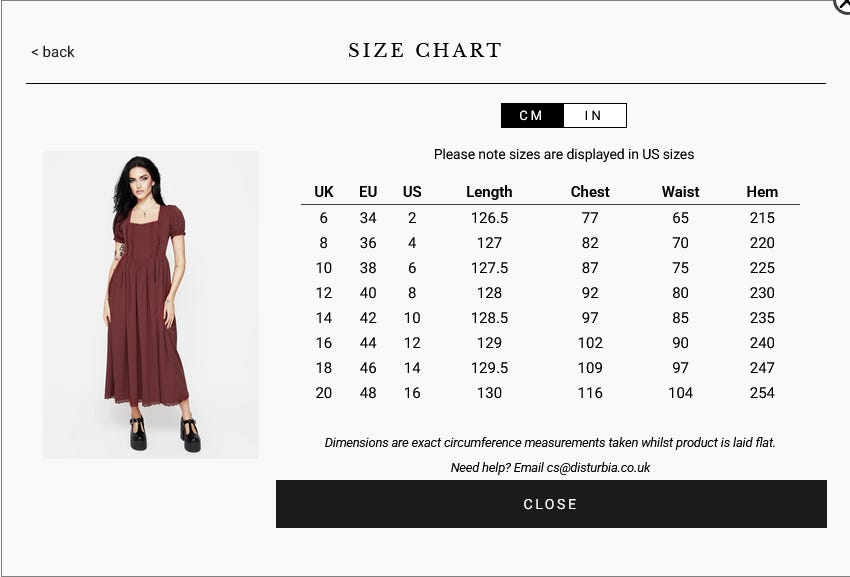Screen dimensions: 850x577
Task: Select UK size 6 in the table
Action: coord(324,218)
